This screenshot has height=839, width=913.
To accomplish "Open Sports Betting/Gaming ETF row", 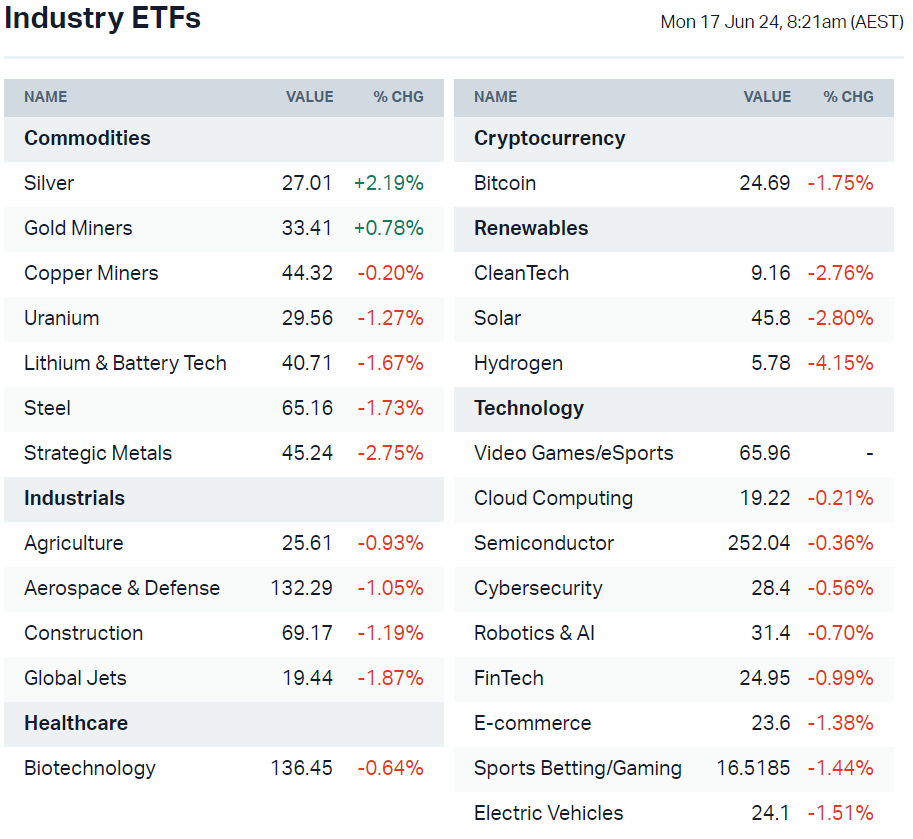I will coord(577,768).
